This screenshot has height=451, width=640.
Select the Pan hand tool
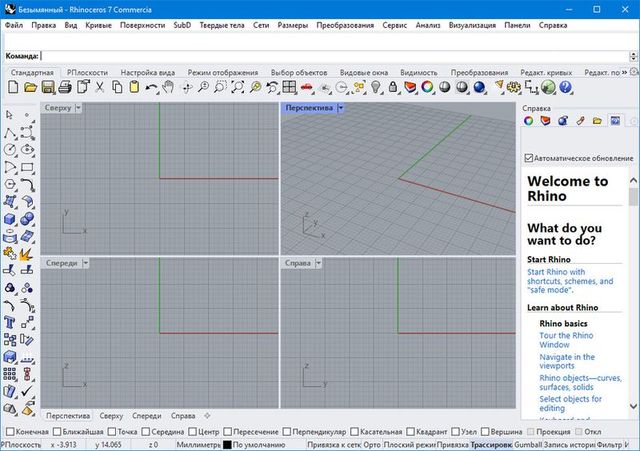click(170, 89)
